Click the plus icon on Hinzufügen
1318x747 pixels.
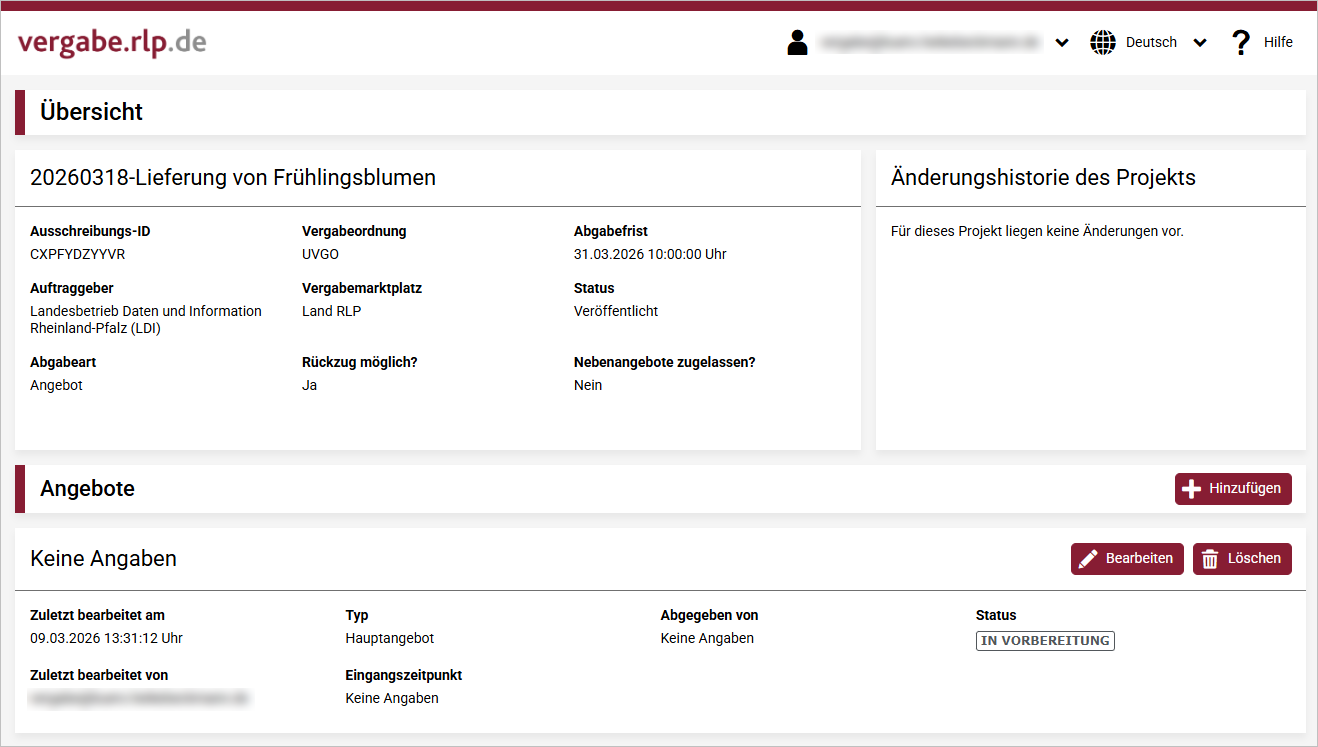pyautogui.click(x=1191, y=489)
